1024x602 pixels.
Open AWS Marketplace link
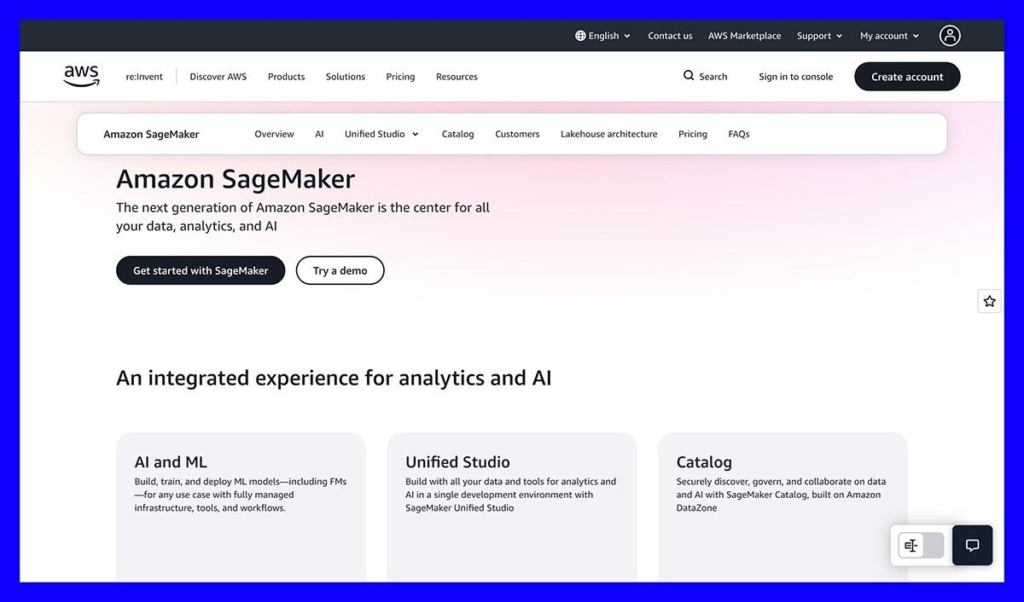(744, 36)
